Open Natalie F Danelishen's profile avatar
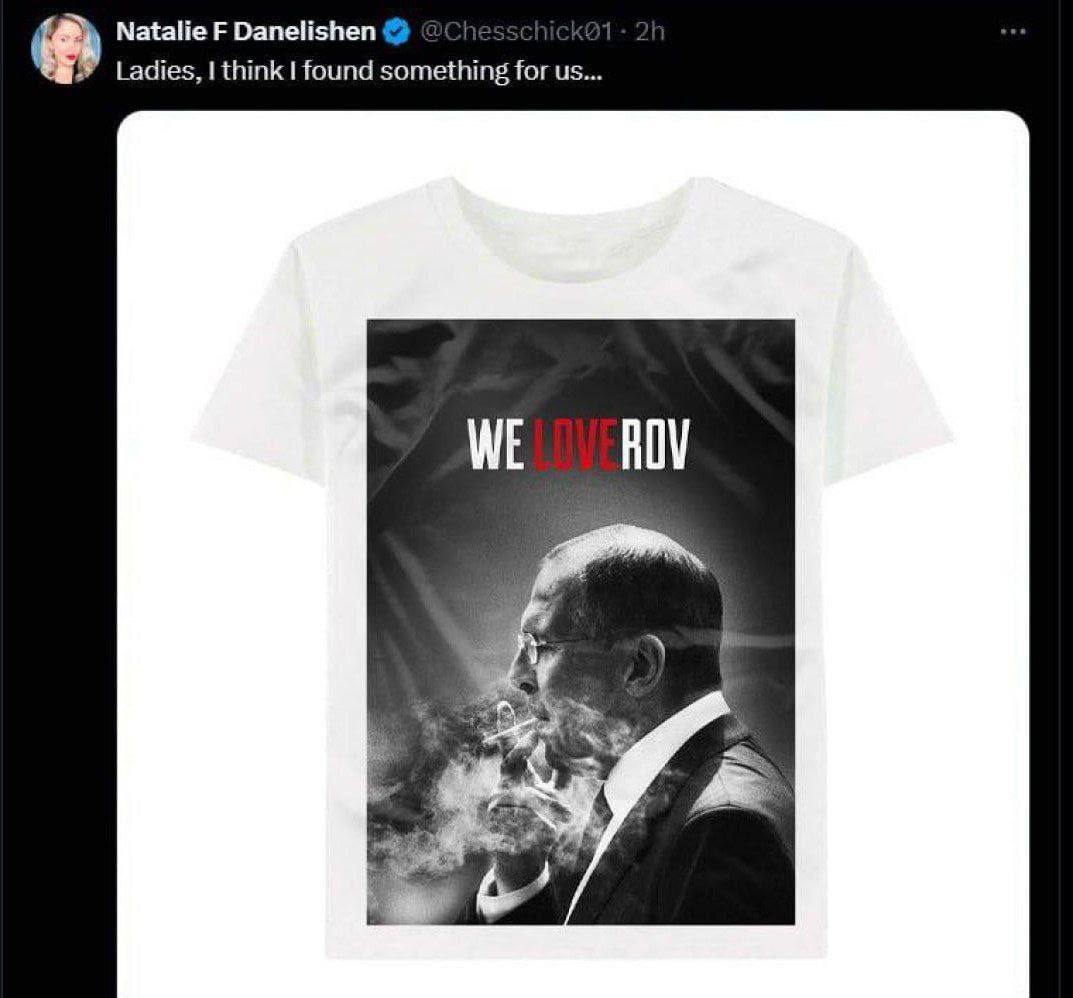Screen dimensions: 1073x998 point(66,49)
